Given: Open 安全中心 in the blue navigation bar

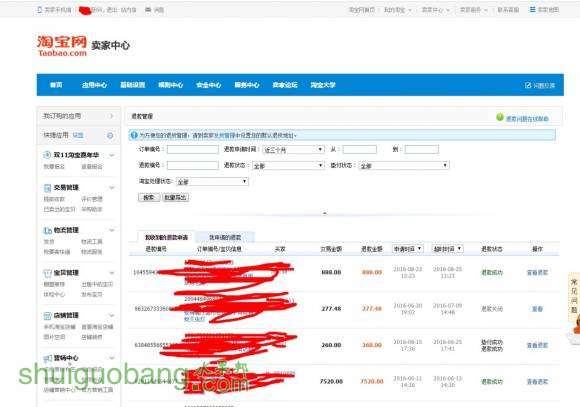Looking at the screenshot, I should [x=208, y=85].
